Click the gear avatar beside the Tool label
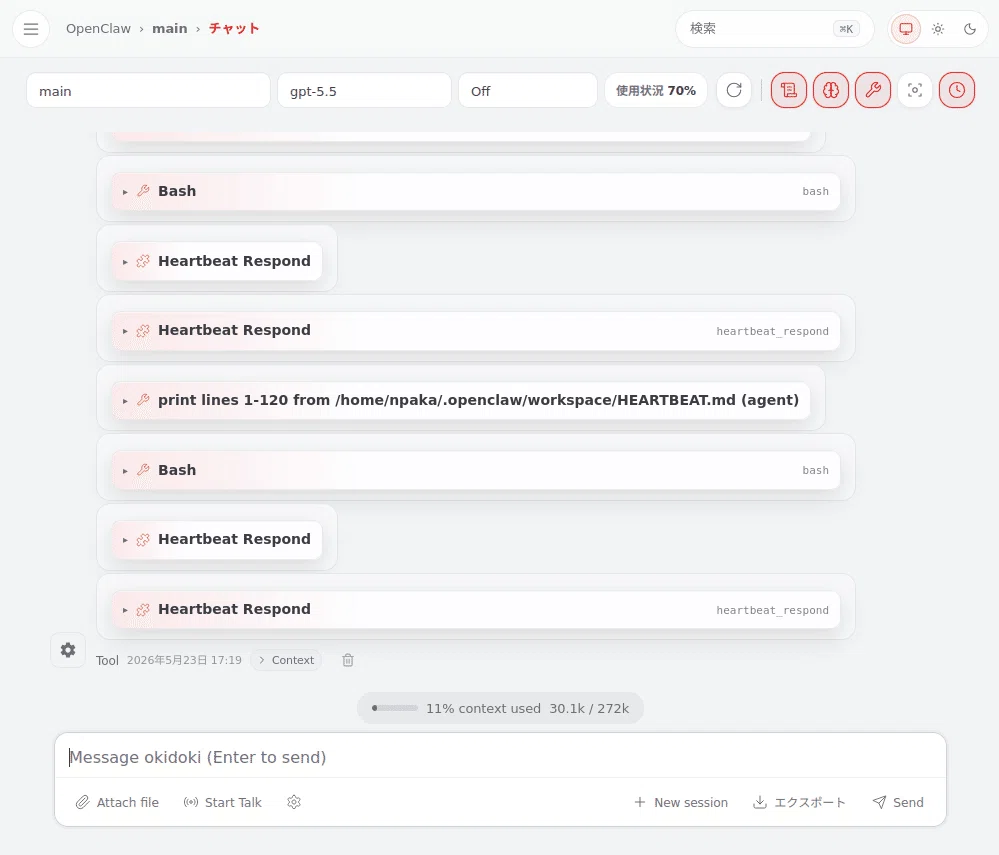This screenshot has height=855, width=999. (x=68, y=650)
